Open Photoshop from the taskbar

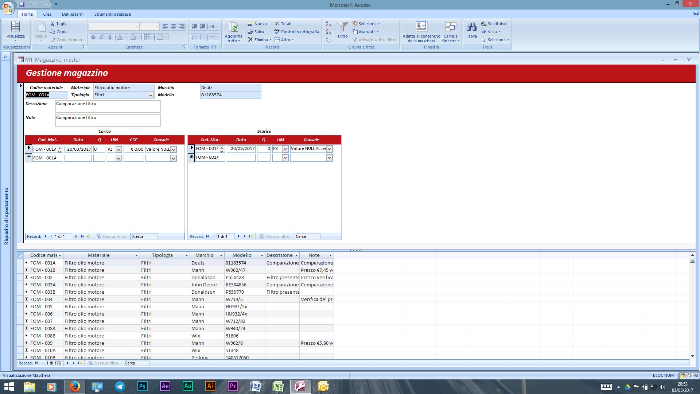coord(142,386)
